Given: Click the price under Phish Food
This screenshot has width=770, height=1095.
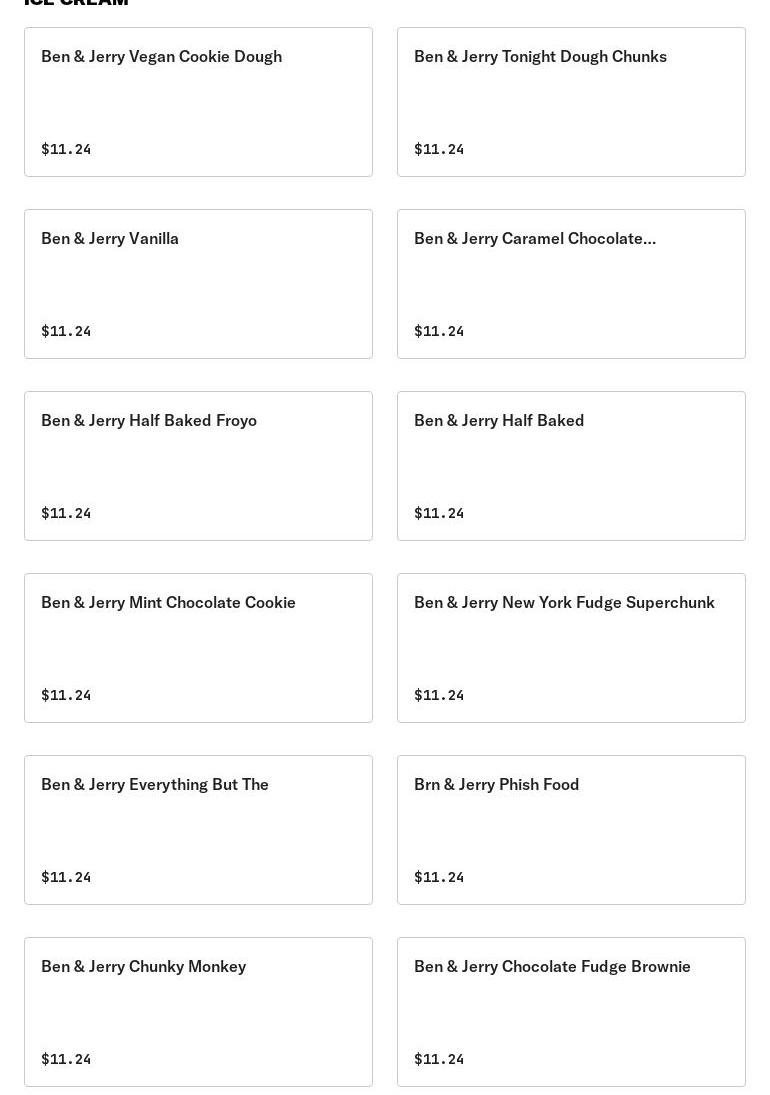Looking at the screenshot, I should pyautogui.click(x=439, y=877).
